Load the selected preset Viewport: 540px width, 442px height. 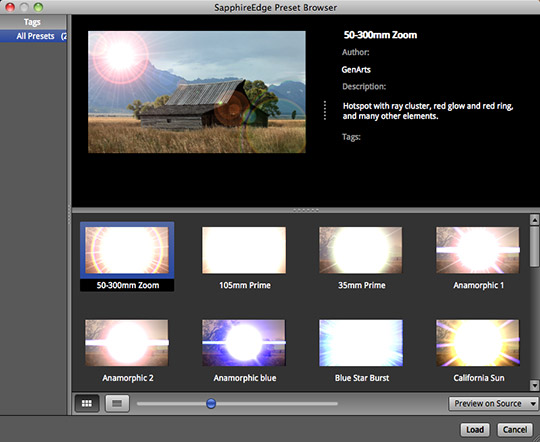[x=475, y=430]
